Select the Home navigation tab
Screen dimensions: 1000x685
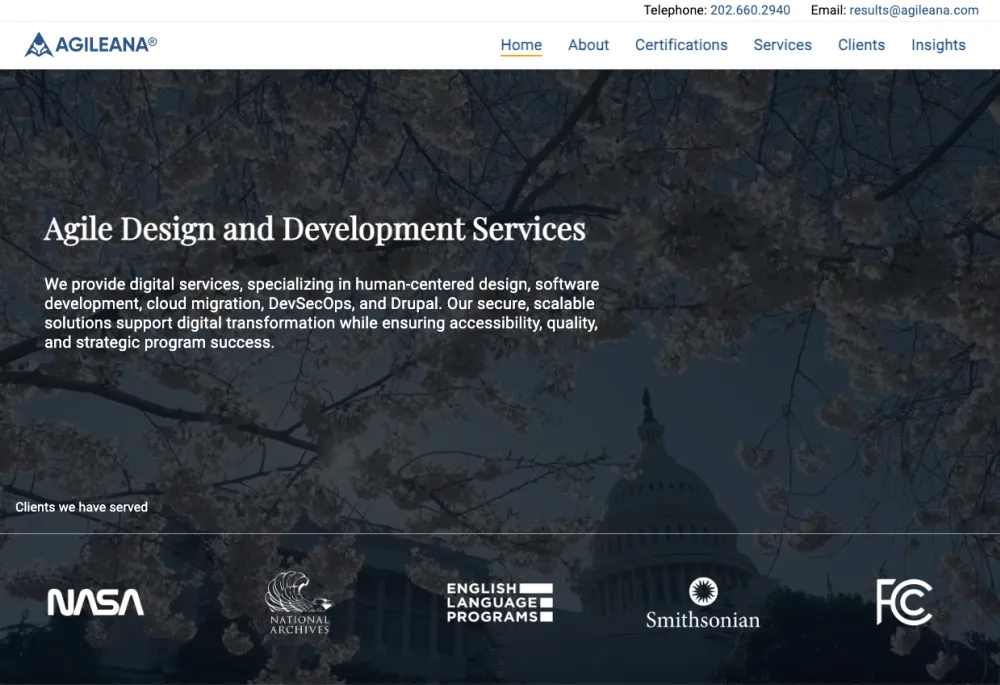(521, 44)
